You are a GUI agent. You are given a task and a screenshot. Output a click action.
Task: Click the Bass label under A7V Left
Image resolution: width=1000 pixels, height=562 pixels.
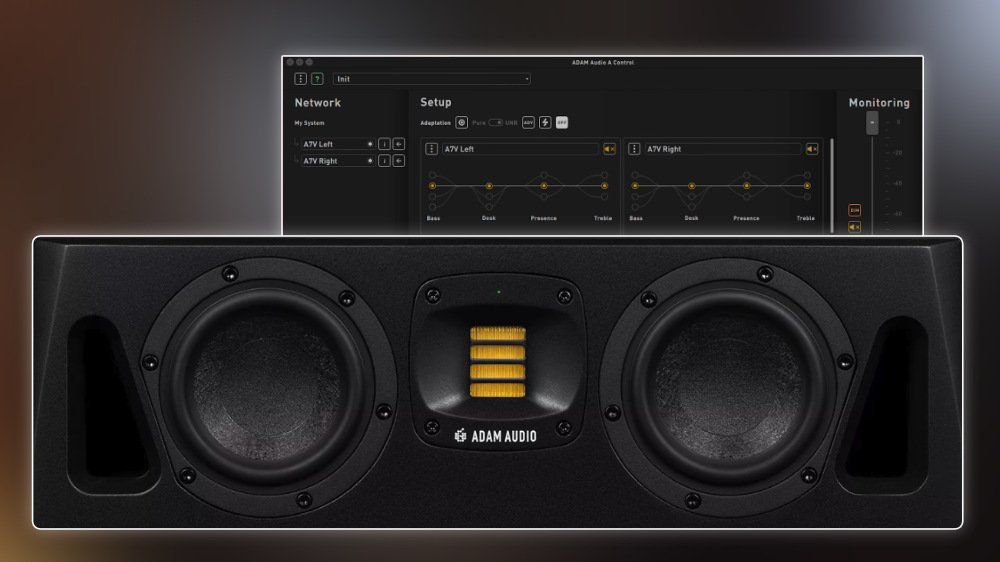[x=433, y=218]
